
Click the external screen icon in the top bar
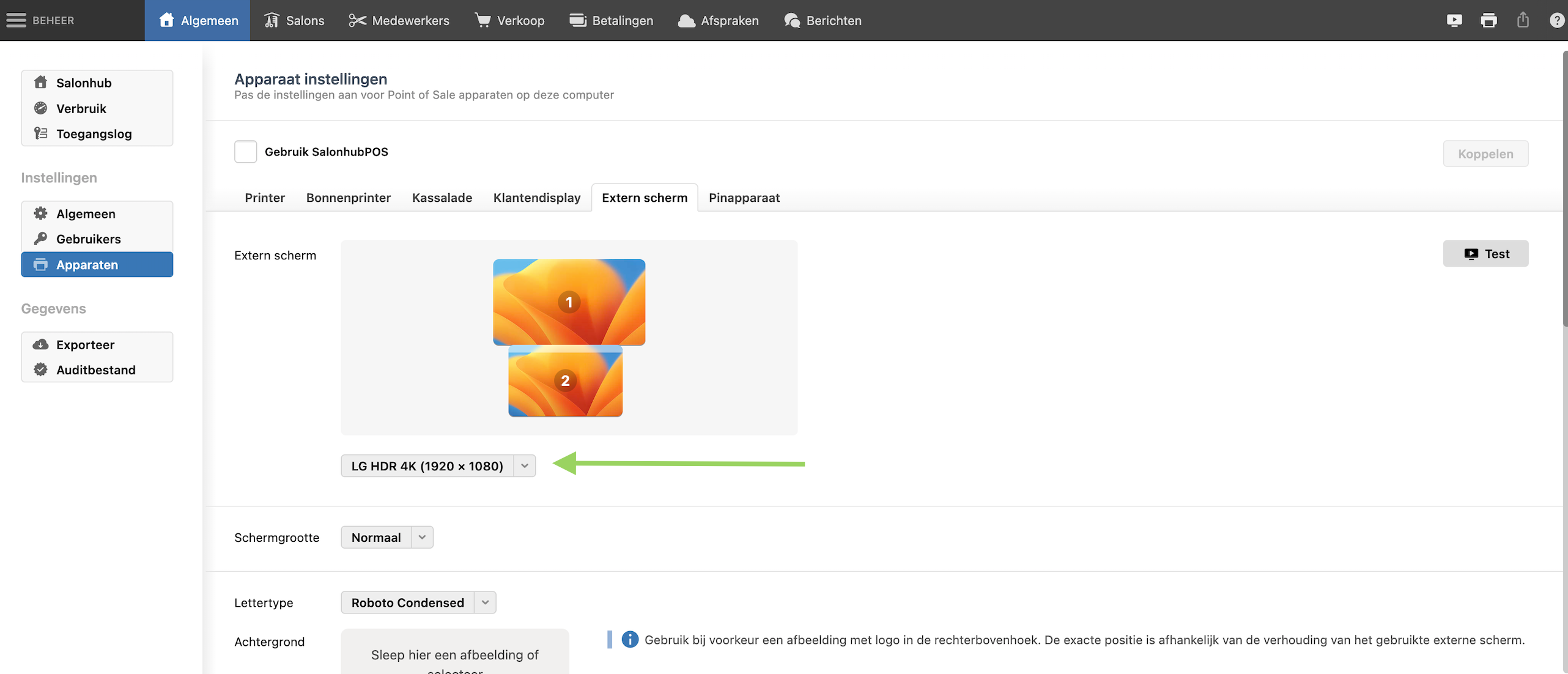1454,20
